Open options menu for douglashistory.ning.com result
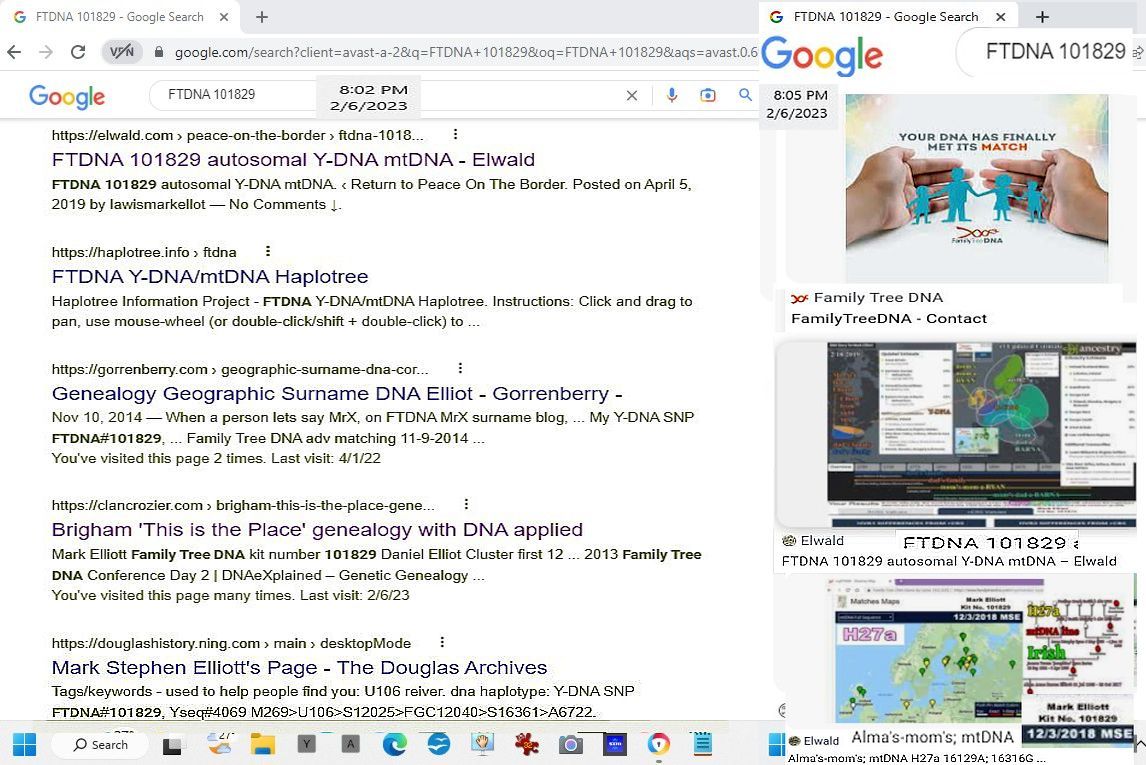Screen dimensions: 1146x765 tap(442, 642)
